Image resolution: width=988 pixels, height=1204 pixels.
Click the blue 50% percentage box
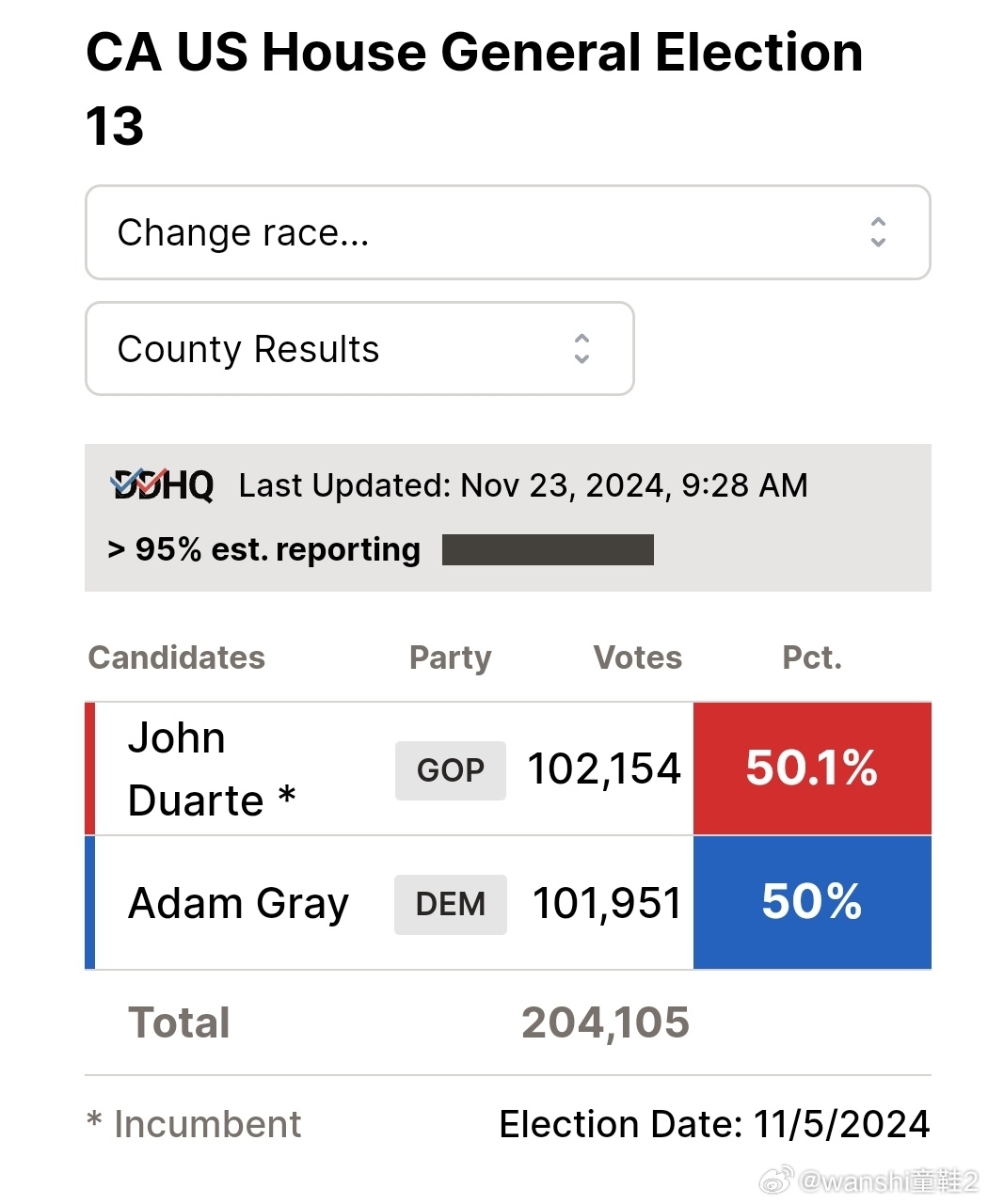pyautogui.click(x=811, y=902)
